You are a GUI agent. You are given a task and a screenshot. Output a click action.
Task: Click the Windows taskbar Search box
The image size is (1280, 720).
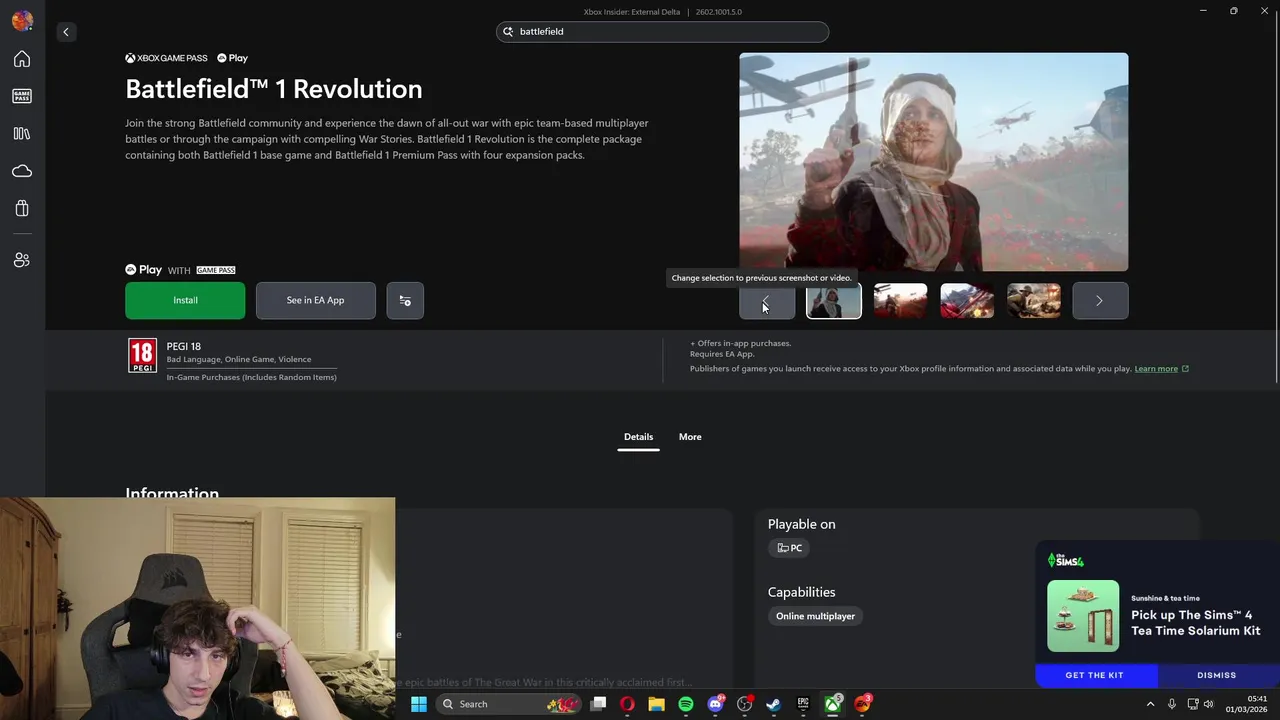pos(511,704)
